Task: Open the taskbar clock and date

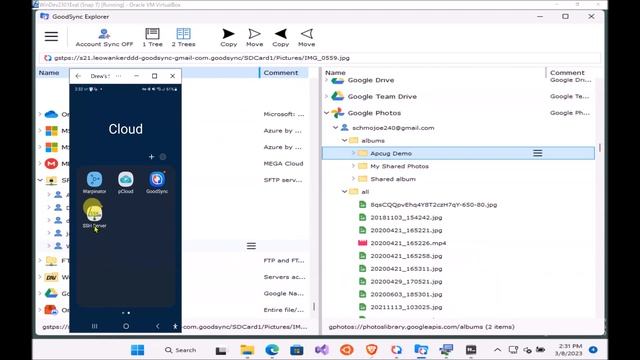Action: tap(570, 350)
